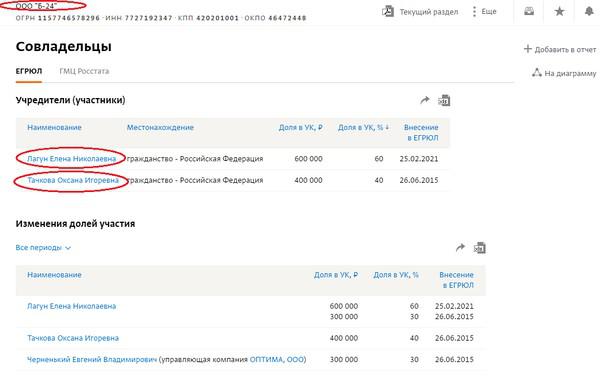The width and height of the screenshot is (600, 376).
Task: Export Изменения долей участия table to Excel
Action: (x=480, y=248)
